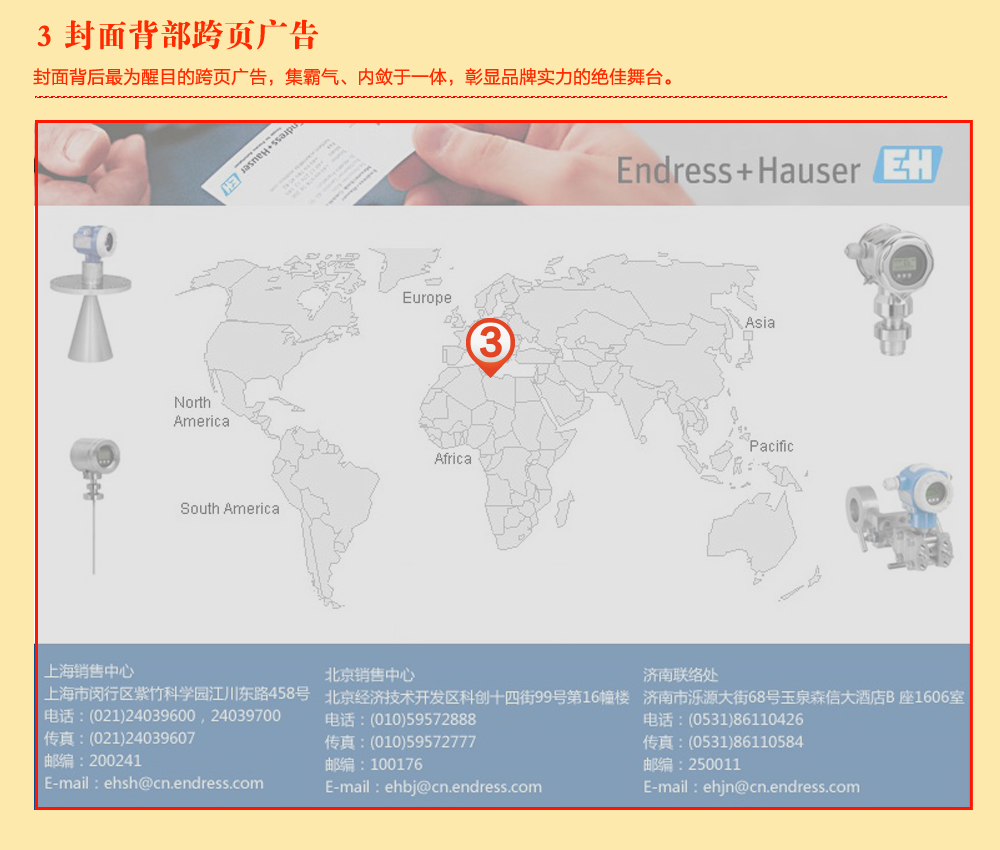1000x850 pixels.
Task: Click the Europe label on the map
Action: tap(427, 298)
